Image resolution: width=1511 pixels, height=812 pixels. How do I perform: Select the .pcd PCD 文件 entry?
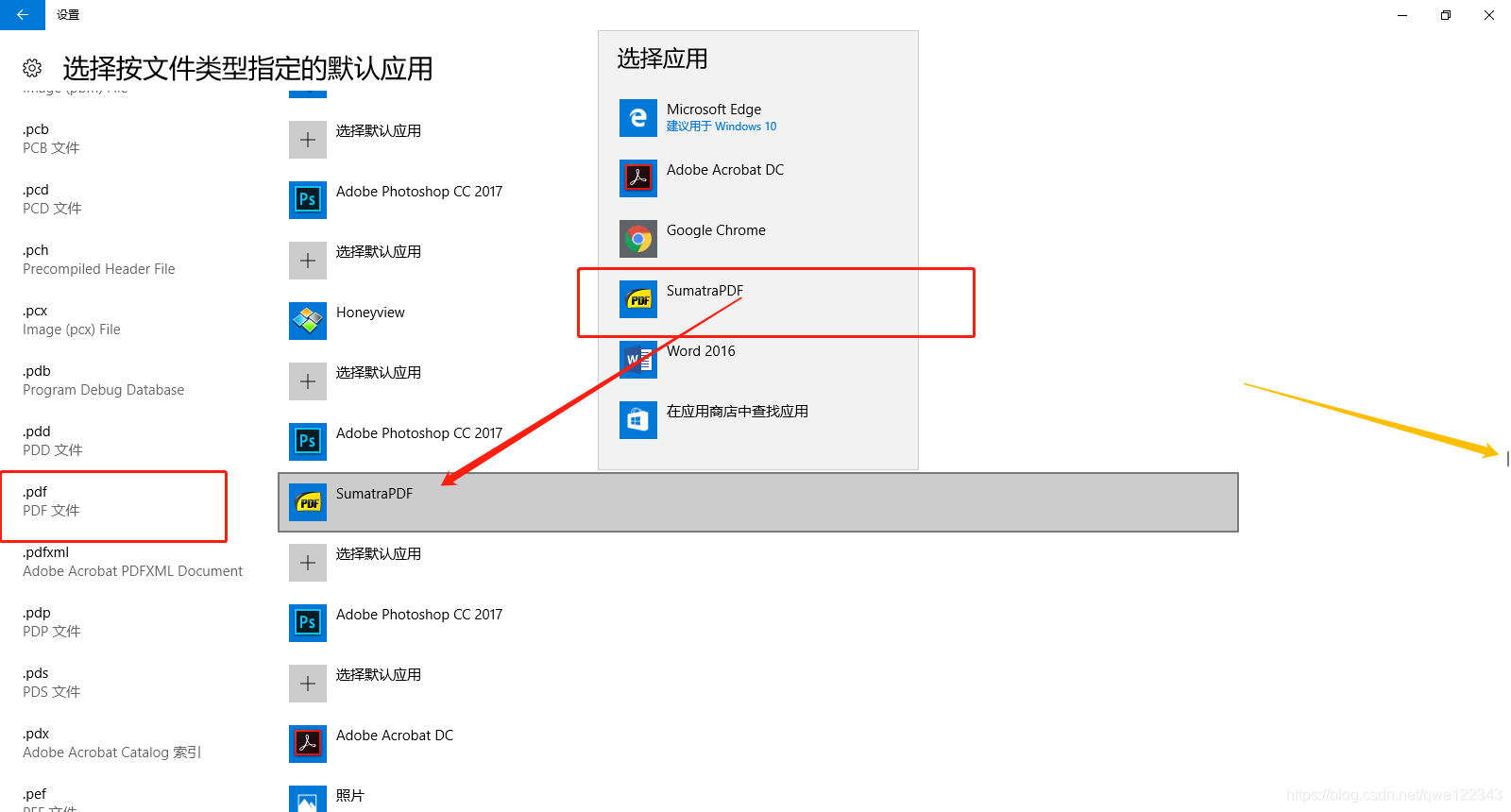[x=52, y=199]
